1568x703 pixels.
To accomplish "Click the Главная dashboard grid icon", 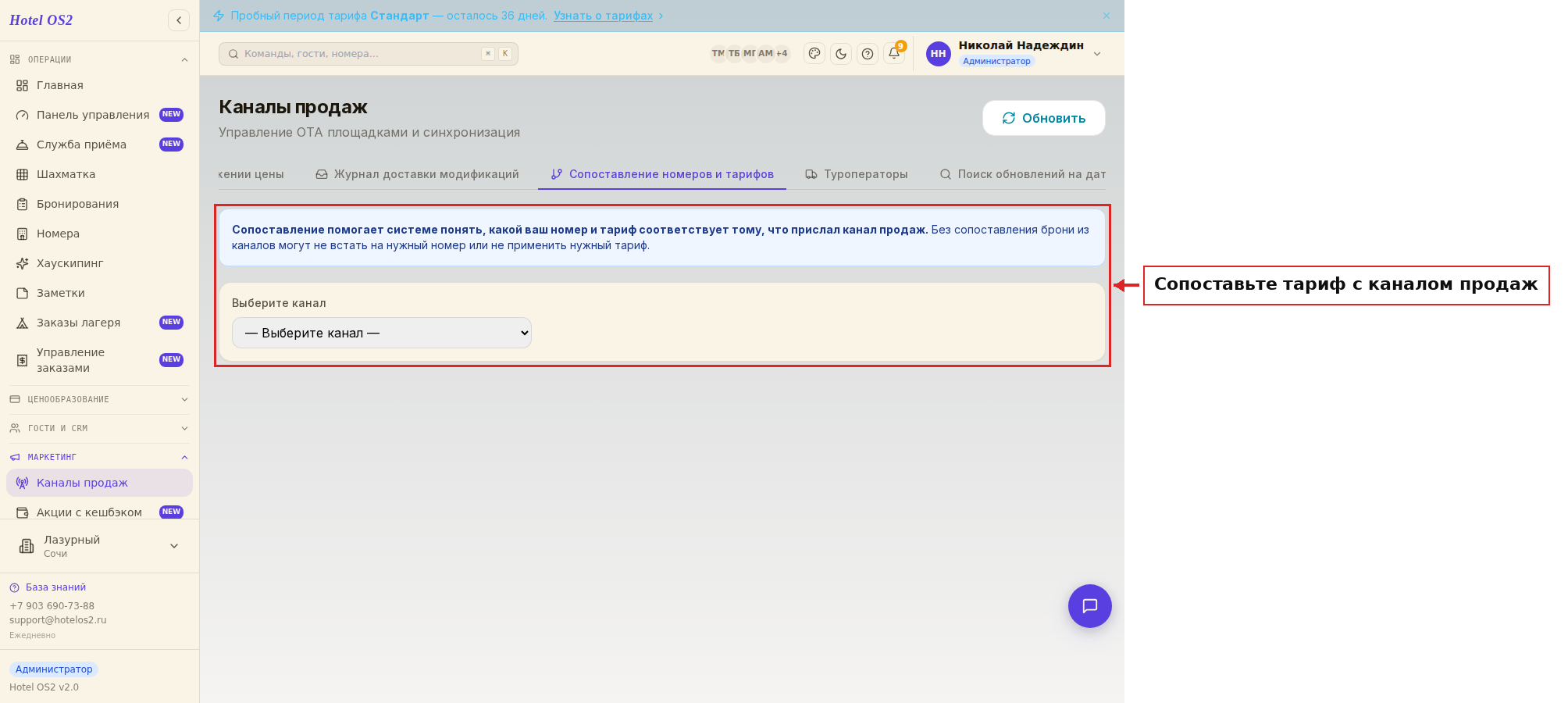I will tap(22, 85).
